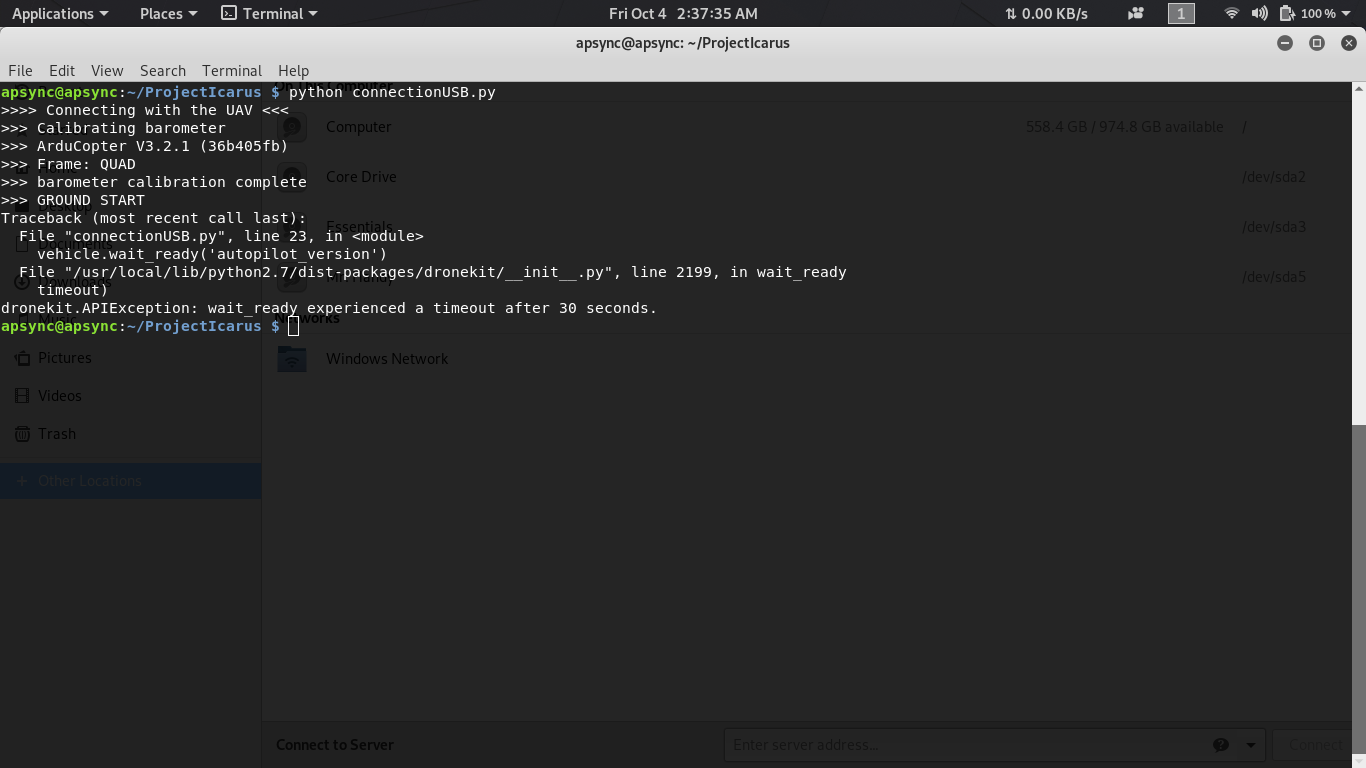Click the Wi-Fi status icon
Image resolution: width=1366 pixels, height=768 pixels.
click(1230, 13)
